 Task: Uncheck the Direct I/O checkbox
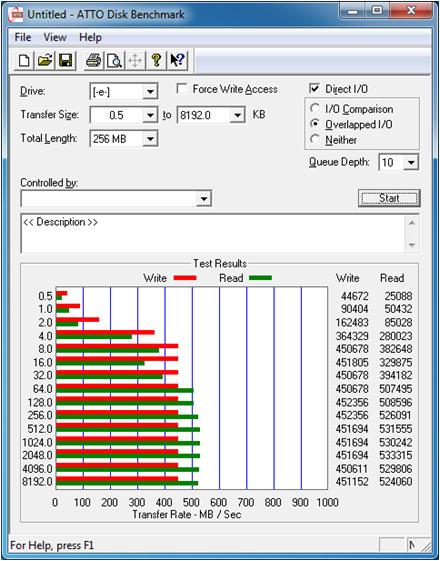click(x=314, y=89)
